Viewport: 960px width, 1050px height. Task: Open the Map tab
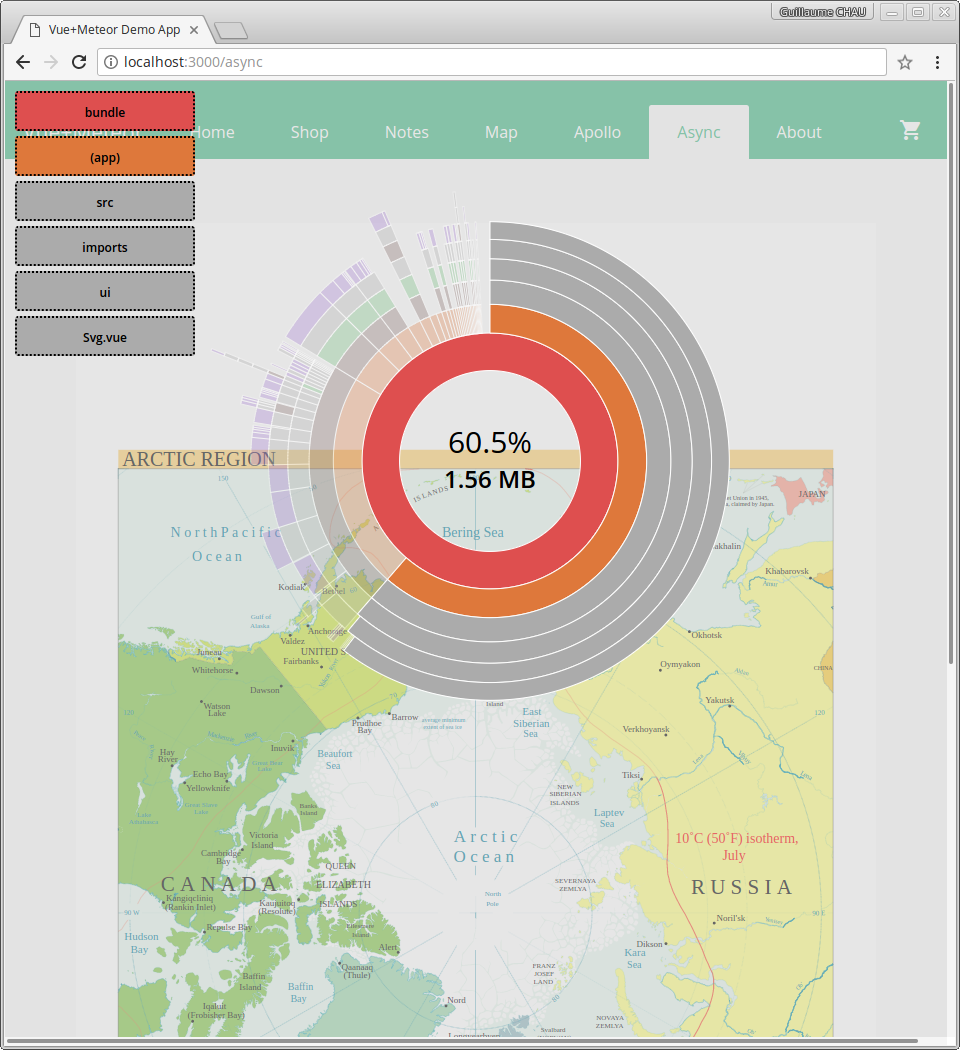coord(501,132)
